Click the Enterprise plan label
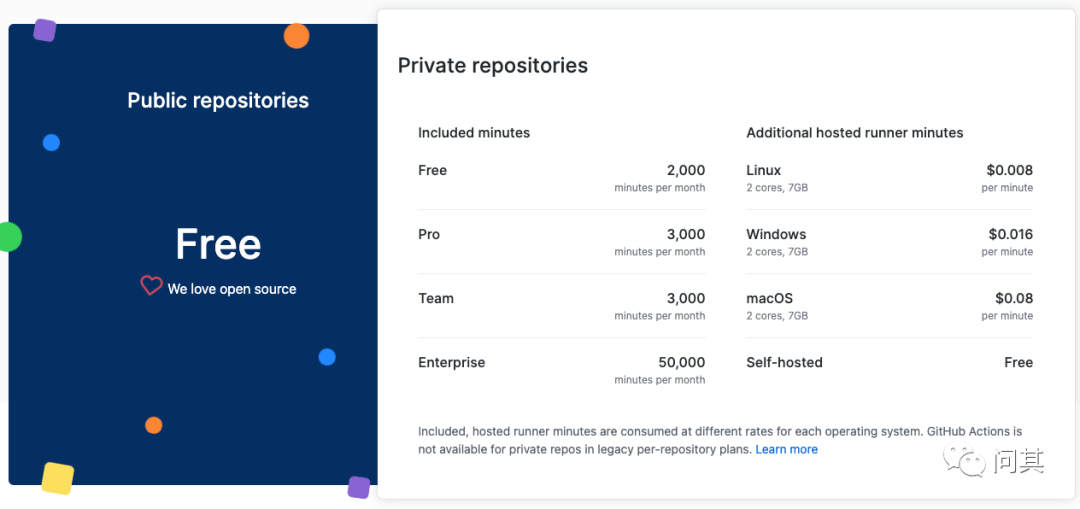The height and width of the screenshot is (509, 1080). coord(452,362)
